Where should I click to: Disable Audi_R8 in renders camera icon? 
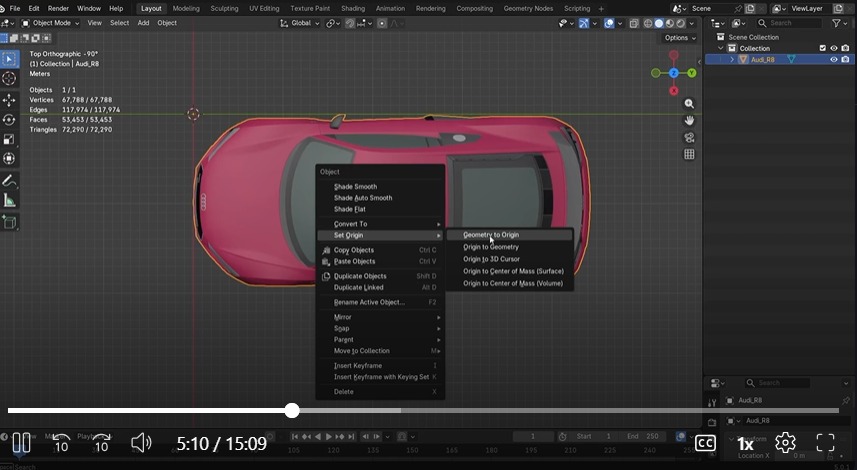point(846,60)
